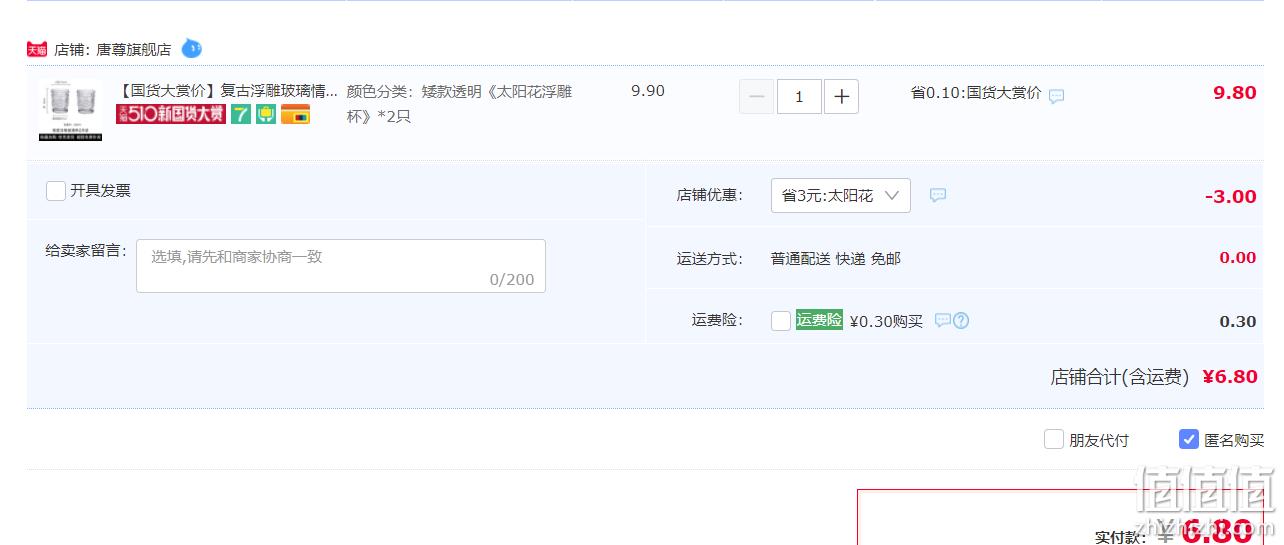Increase quantity with the plus button
The width and height of the screenshot is (1284, 545).
click(x=842, y=97)
